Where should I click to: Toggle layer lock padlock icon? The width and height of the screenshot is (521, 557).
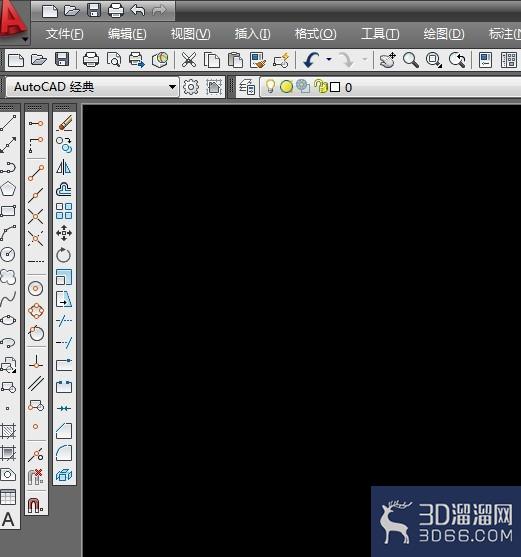pos(321,86)
